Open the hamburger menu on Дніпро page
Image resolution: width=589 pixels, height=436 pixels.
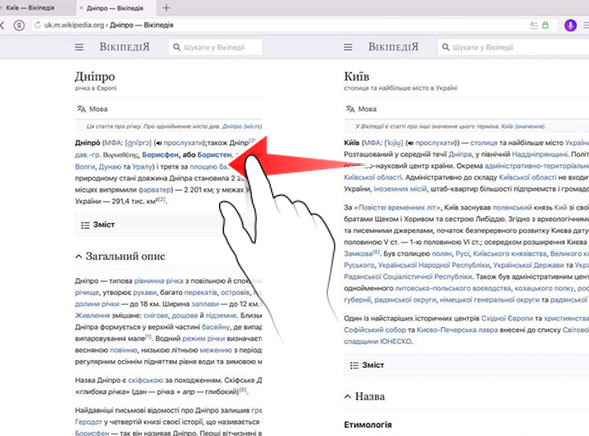click(79, 47)
